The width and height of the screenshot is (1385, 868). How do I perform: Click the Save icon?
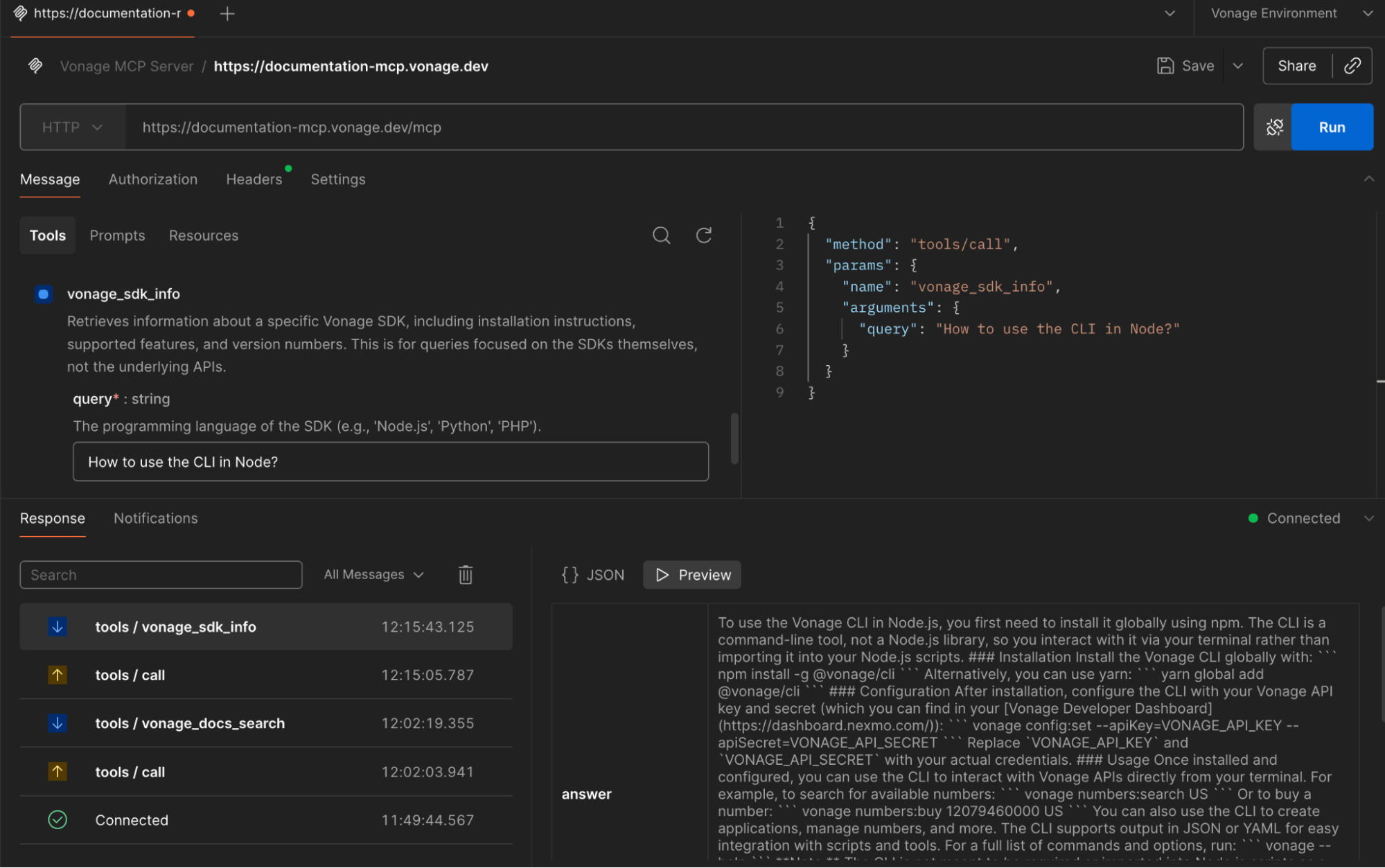click(1165, 65)
